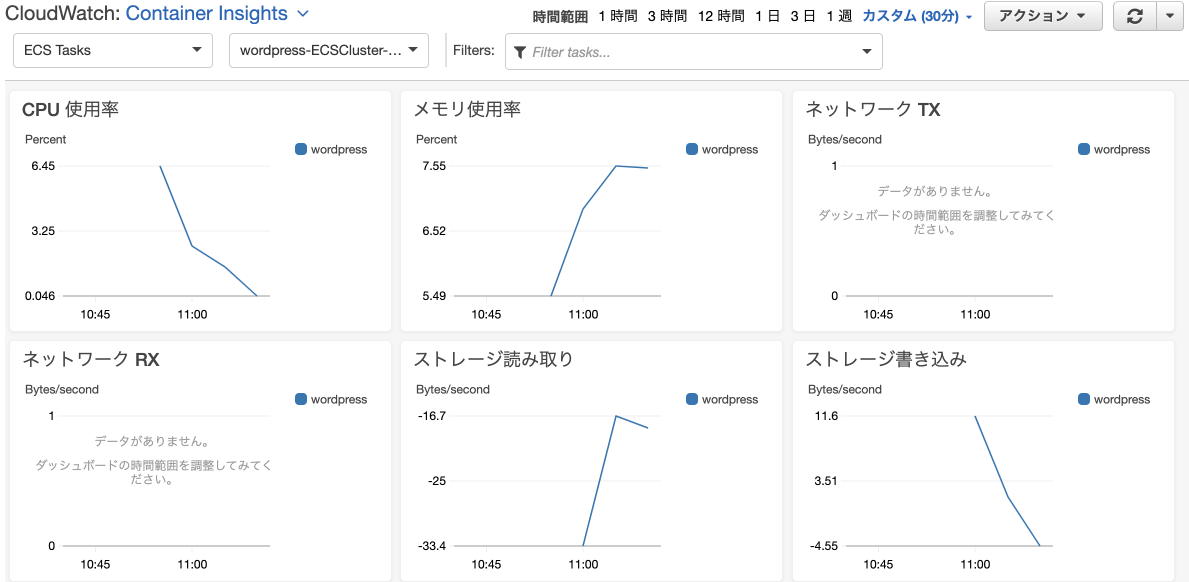Click the funnel filter icon
This screenshot has height=582, width=1189.
(x=519, y=52)
